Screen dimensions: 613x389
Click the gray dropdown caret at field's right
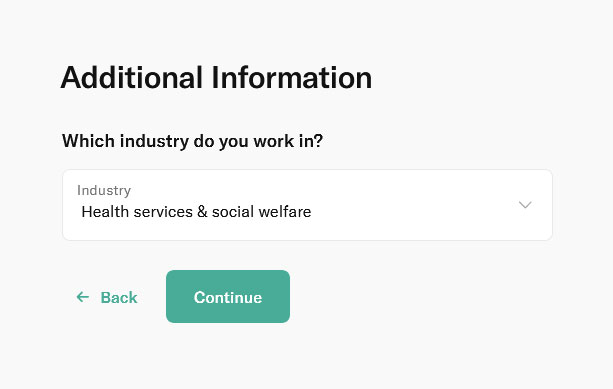pos(525,205)
